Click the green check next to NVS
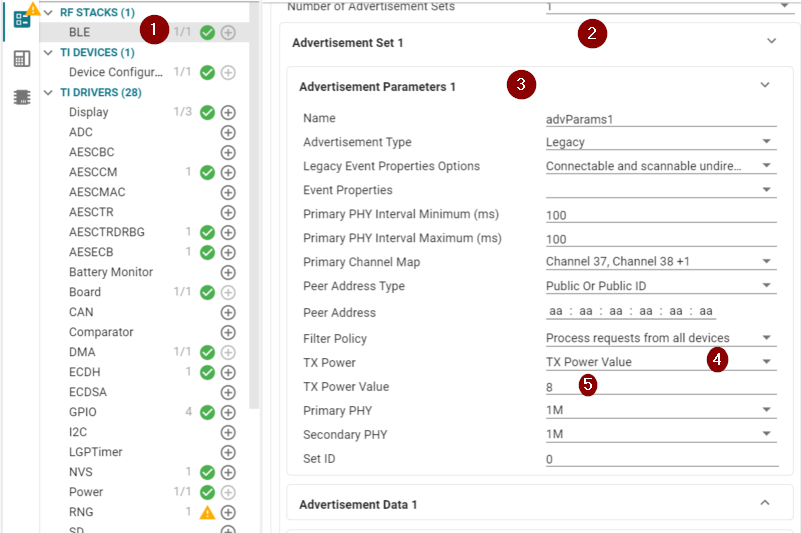The width and height of the screenshot is (801, 533). [207, 472]
